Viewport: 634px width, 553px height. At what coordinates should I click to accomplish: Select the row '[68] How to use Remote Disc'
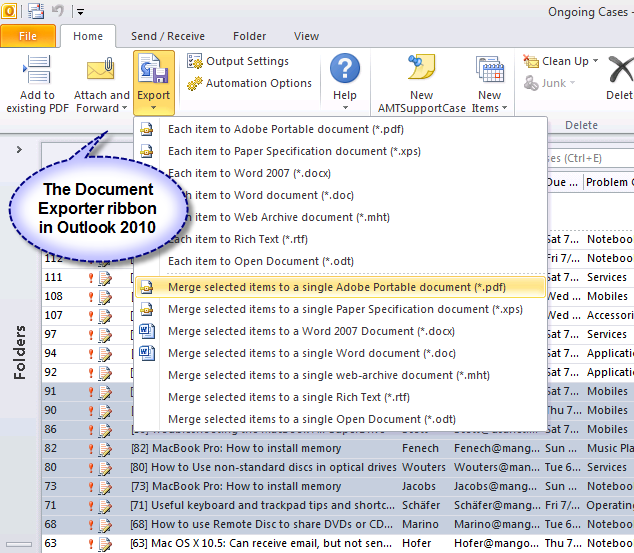tap(338, 525)
